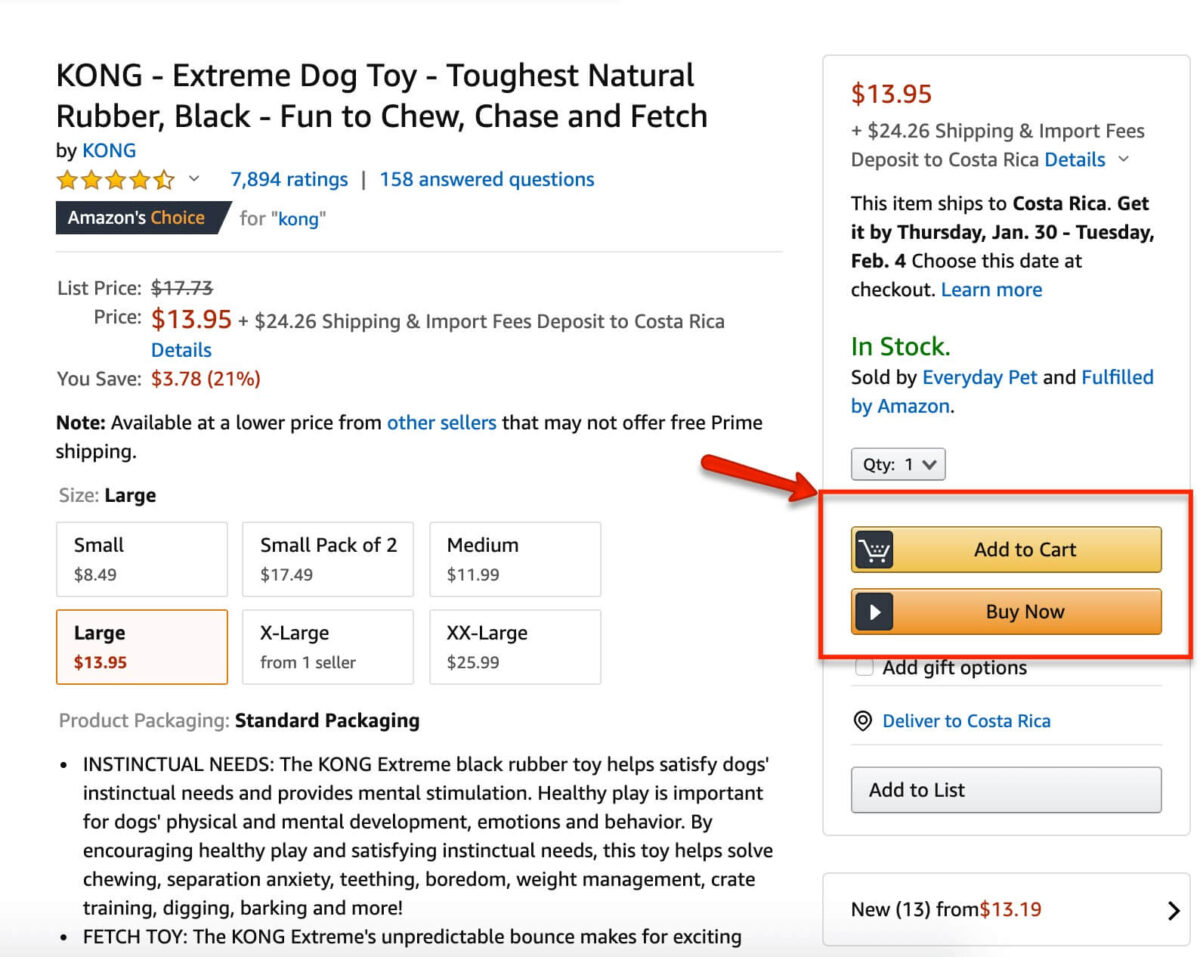
Task: Click the right arrow on the New (13) offers card
Action: pos(1176,910)
